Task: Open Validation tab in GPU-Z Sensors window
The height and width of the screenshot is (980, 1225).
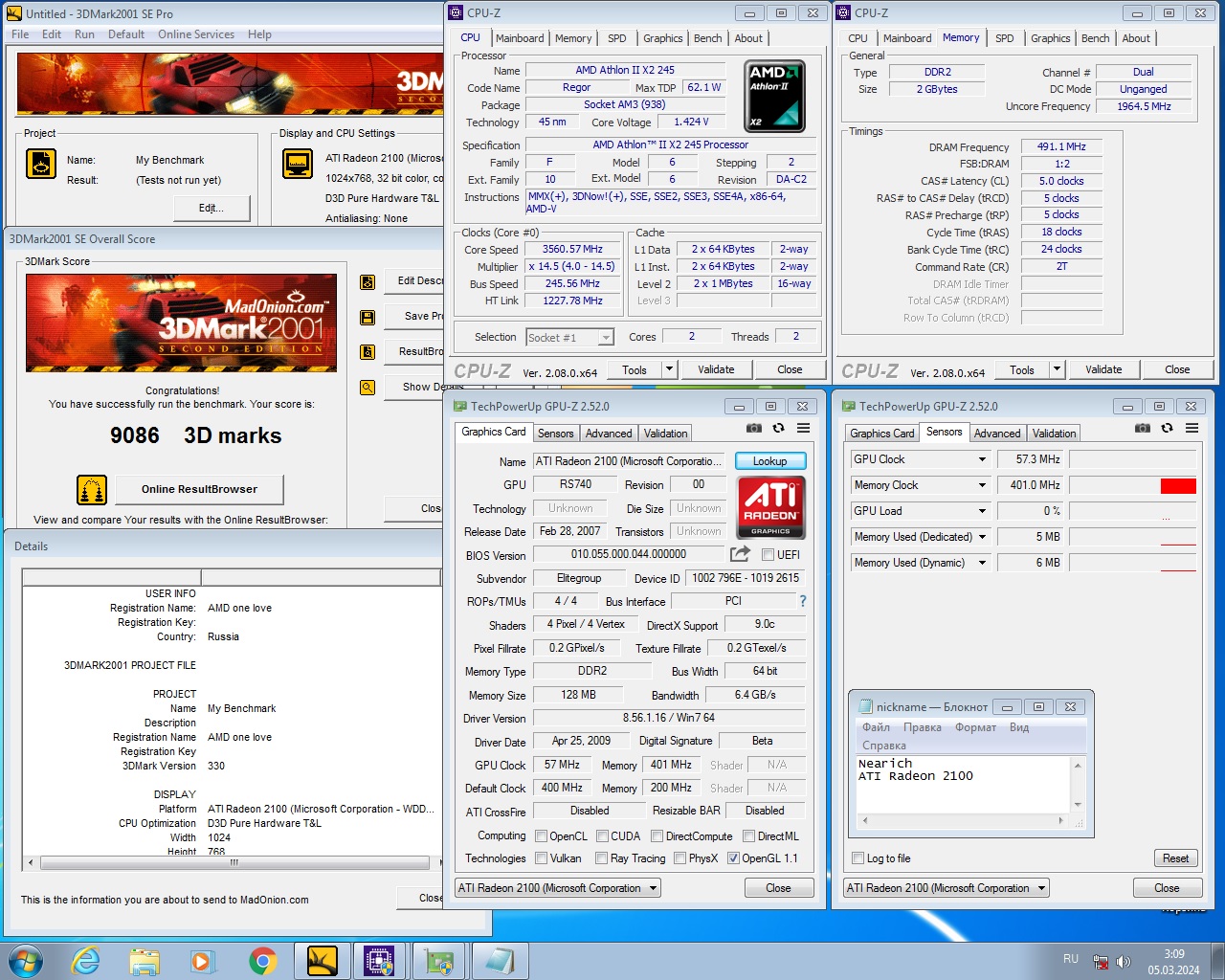Action: (x=1054, y=434)
